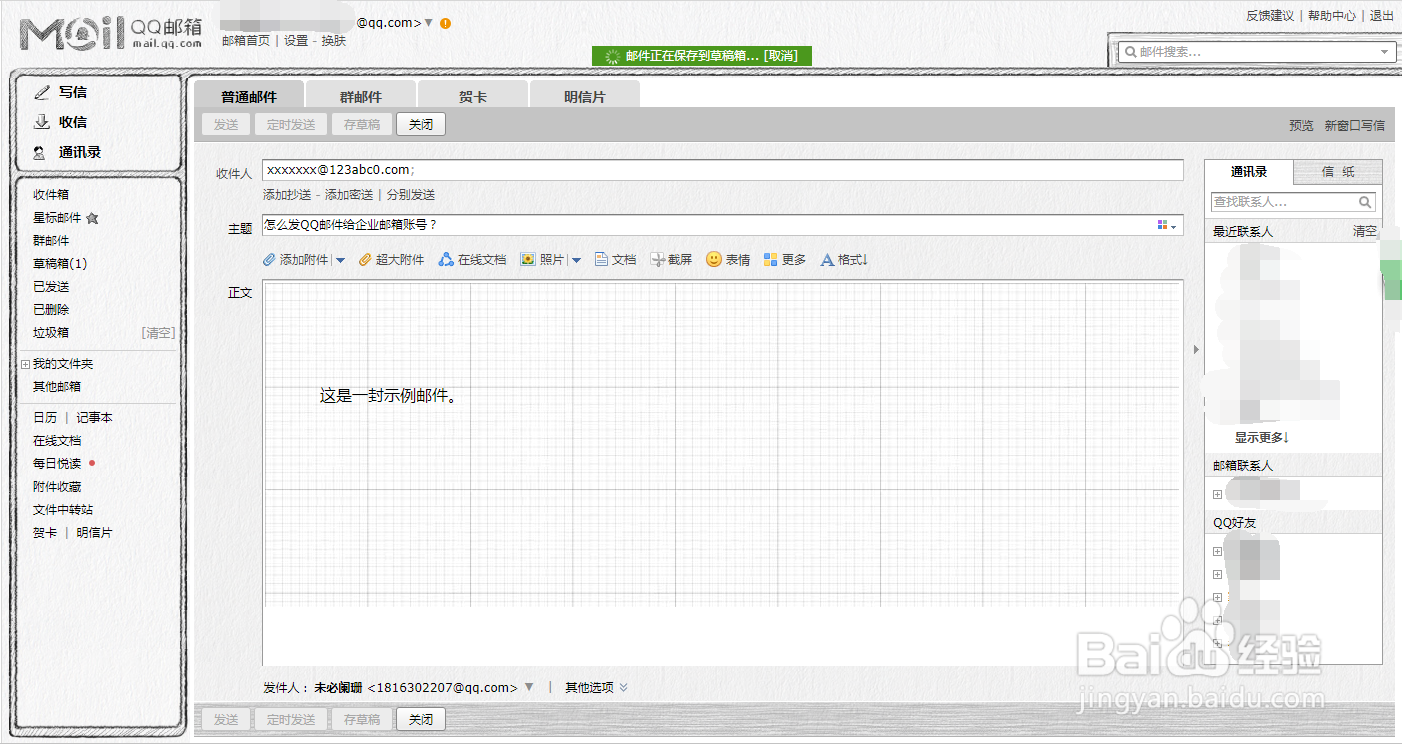Click the 格式 text format icon
Viewport: 1402px width, 747px height.
click(827, 260)
